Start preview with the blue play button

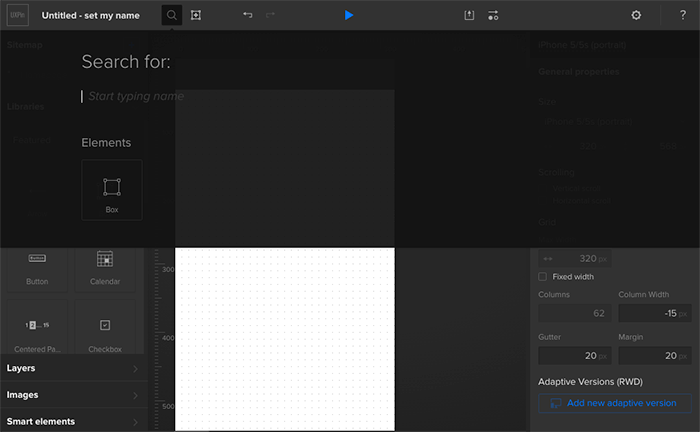click(349, 15)
